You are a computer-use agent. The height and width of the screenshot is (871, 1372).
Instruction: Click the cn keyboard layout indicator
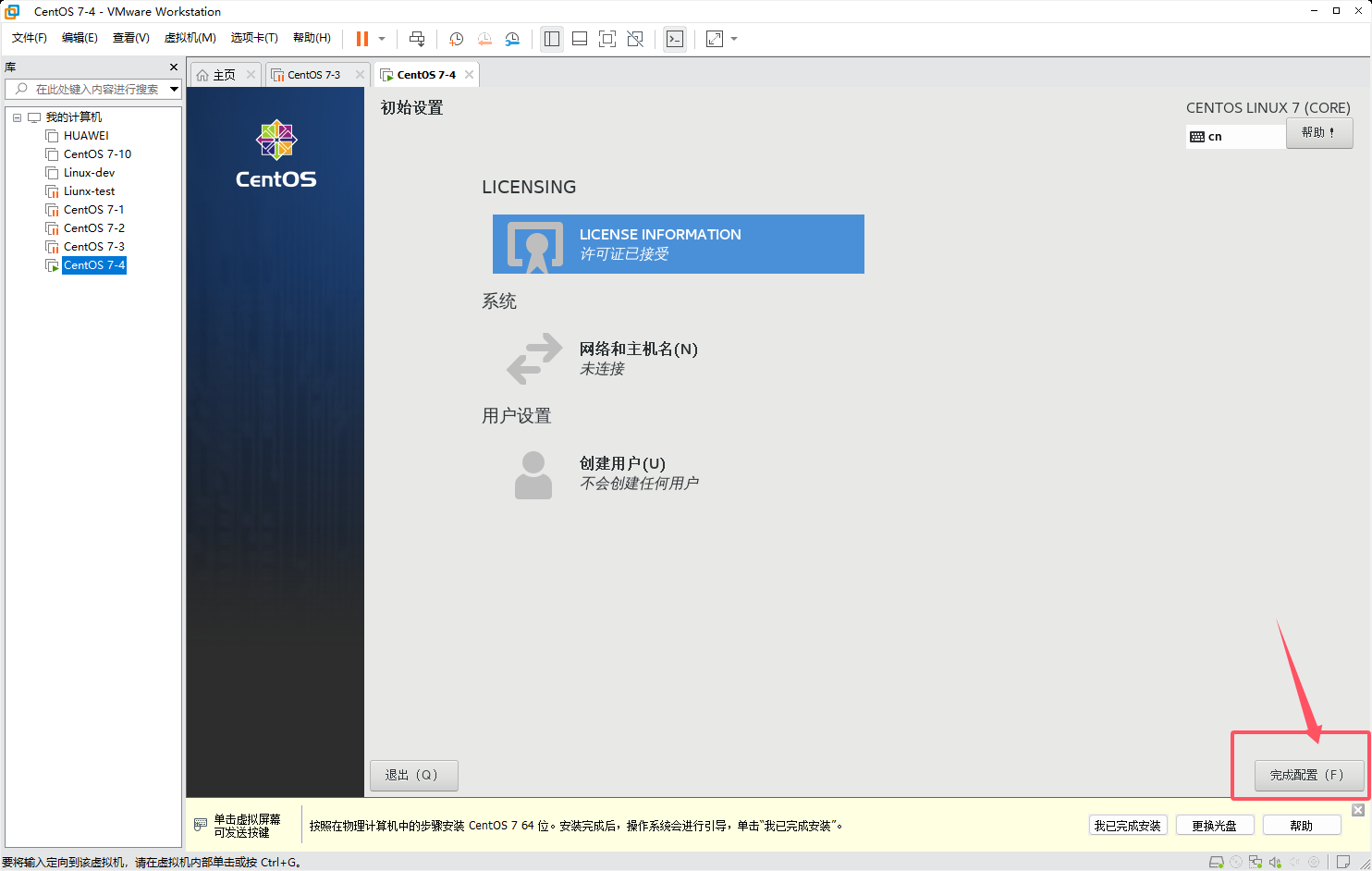1236,137
